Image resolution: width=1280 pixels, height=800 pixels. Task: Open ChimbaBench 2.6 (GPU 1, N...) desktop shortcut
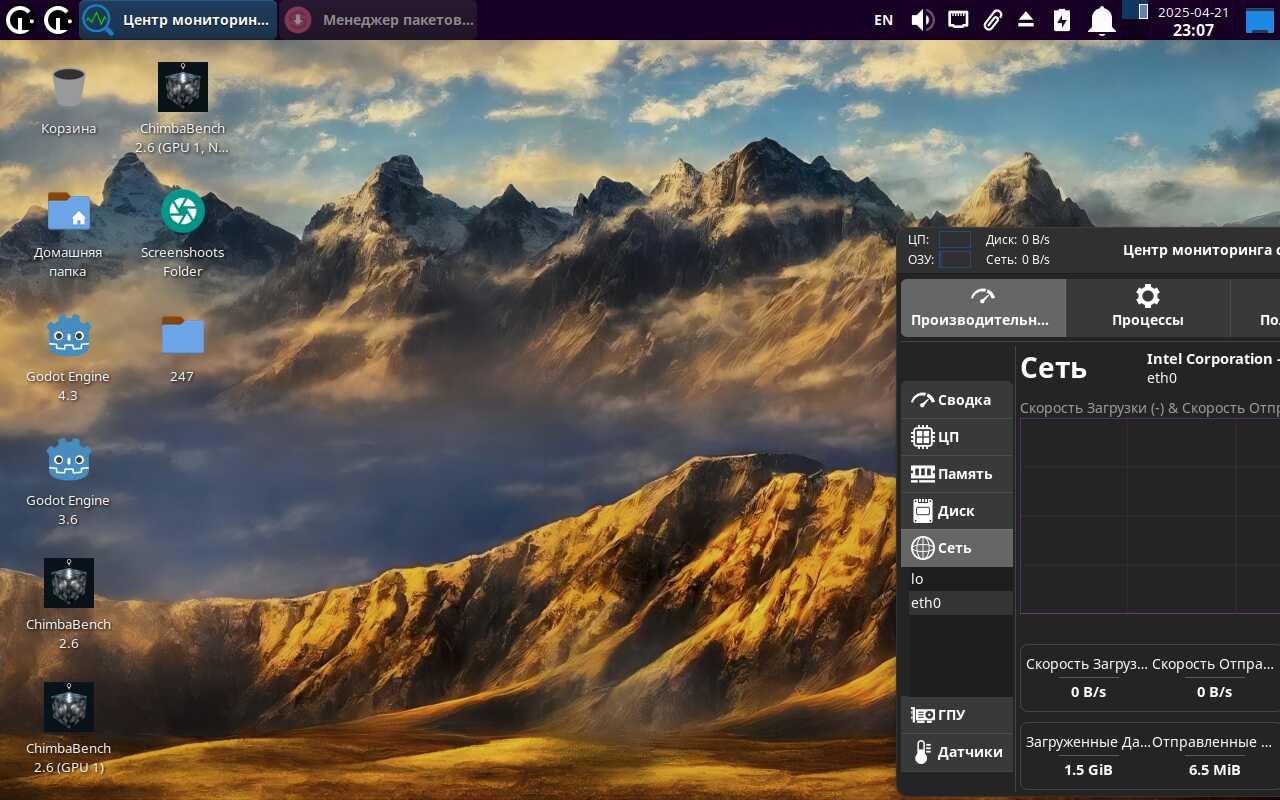point(183,87)
